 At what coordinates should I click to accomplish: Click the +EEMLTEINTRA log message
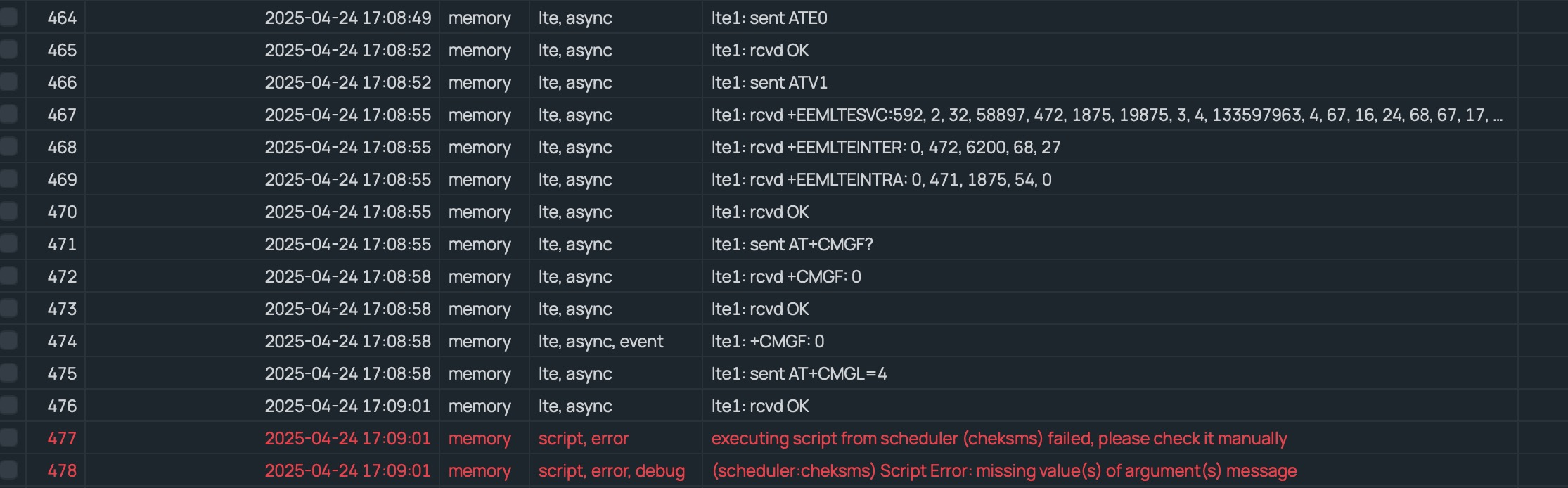pos(881,179)
